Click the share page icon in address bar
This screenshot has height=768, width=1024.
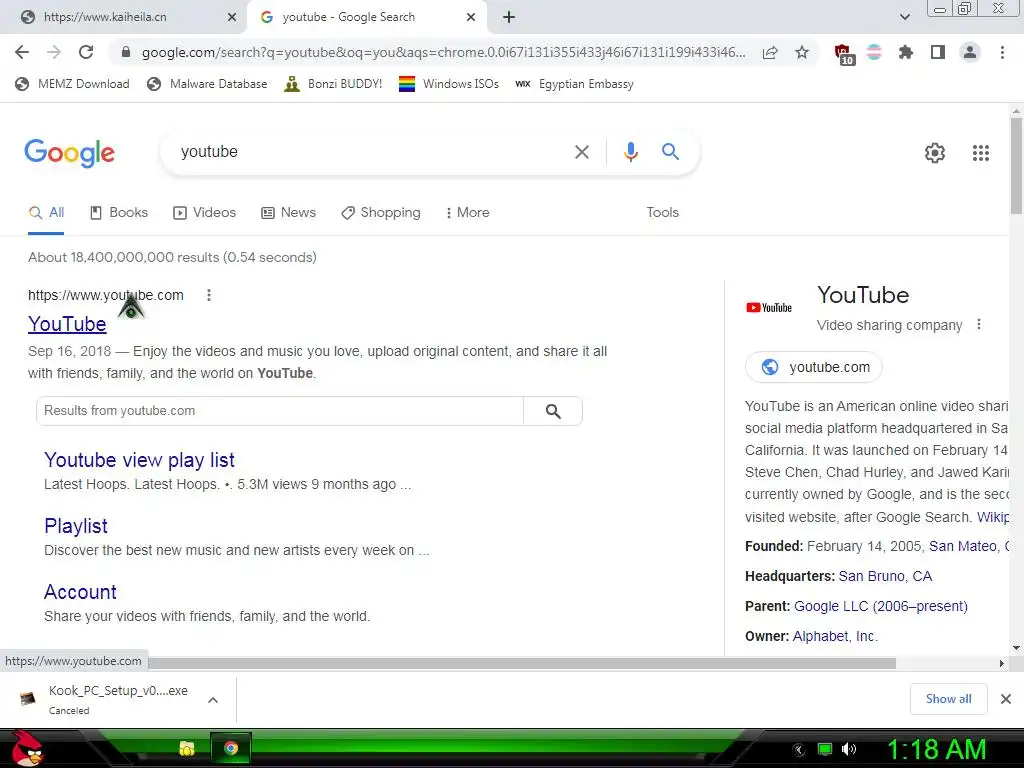pyautogui.click(x=770, y=52)
